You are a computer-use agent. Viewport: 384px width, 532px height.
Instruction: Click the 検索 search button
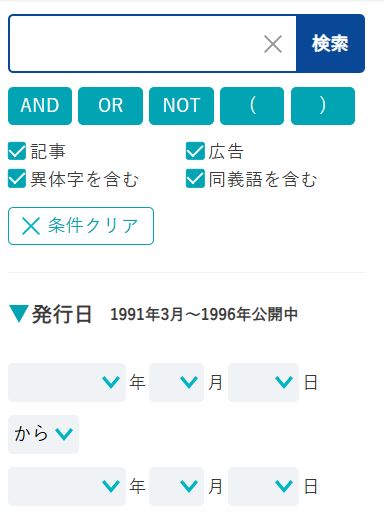tap(330, 43)
